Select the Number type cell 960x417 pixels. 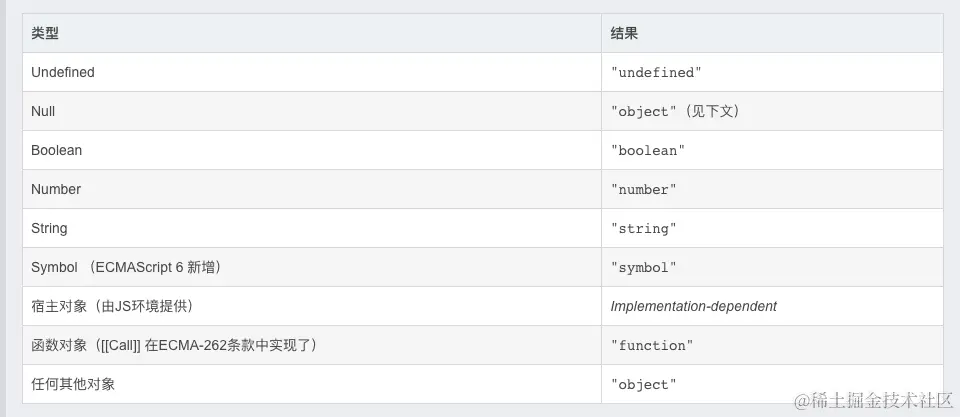(56, 189)
